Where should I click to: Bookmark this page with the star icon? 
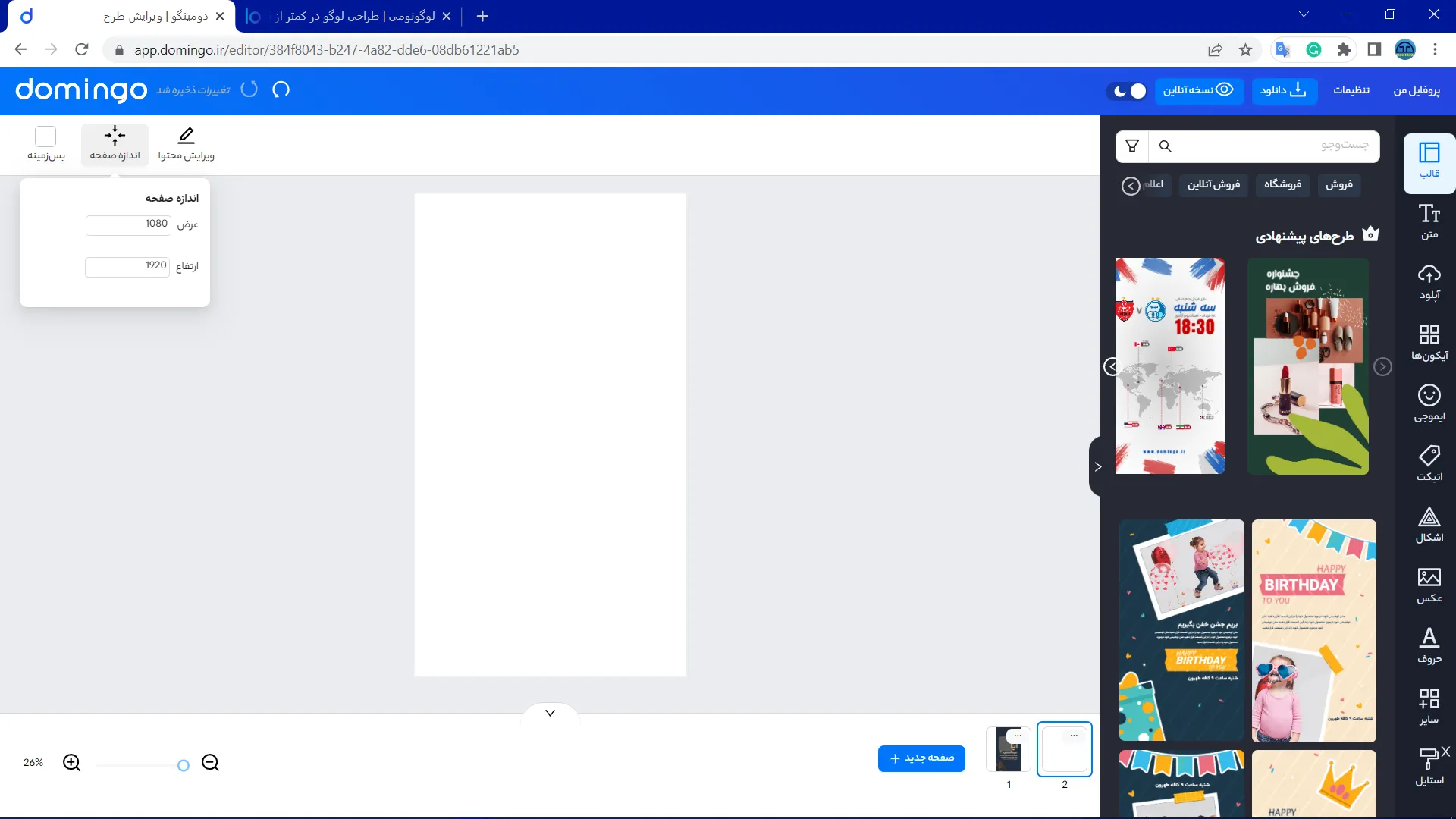tap(1245, 50)
